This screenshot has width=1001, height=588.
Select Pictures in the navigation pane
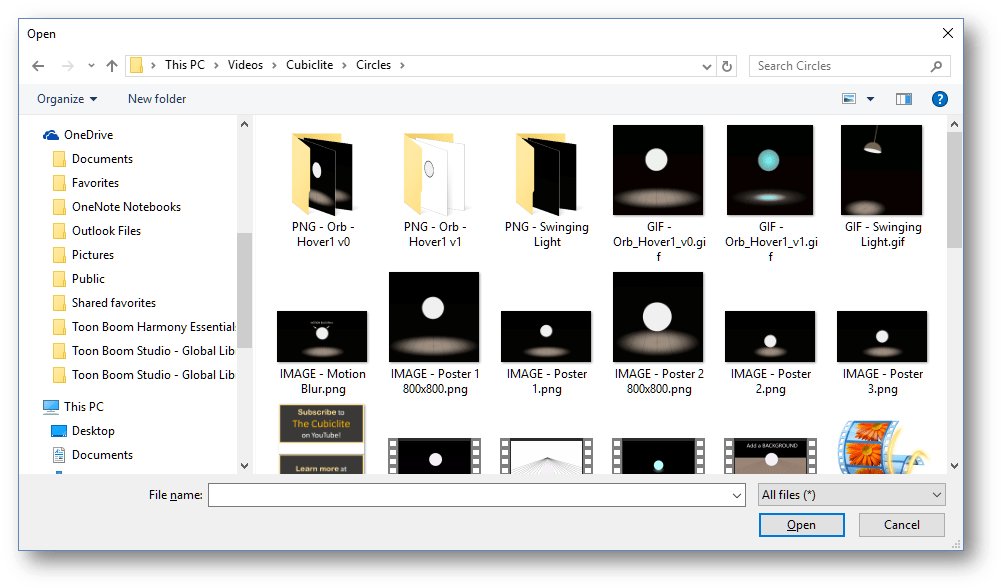click(95, 254)
